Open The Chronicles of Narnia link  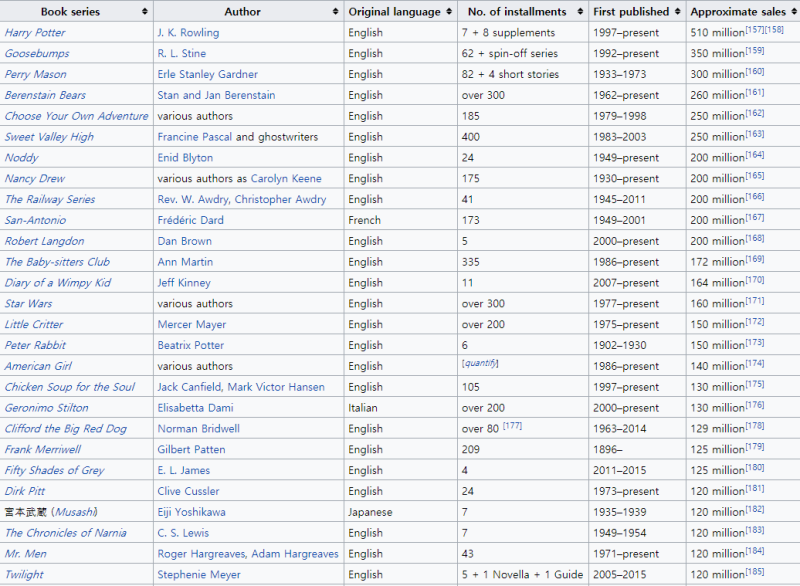point(66,533)
